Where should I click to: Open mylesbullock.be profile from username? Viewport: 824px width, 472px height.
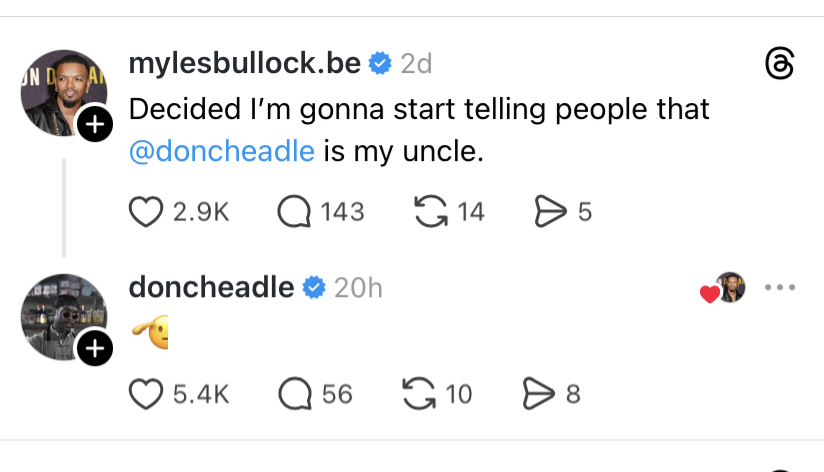coord(244,63)
